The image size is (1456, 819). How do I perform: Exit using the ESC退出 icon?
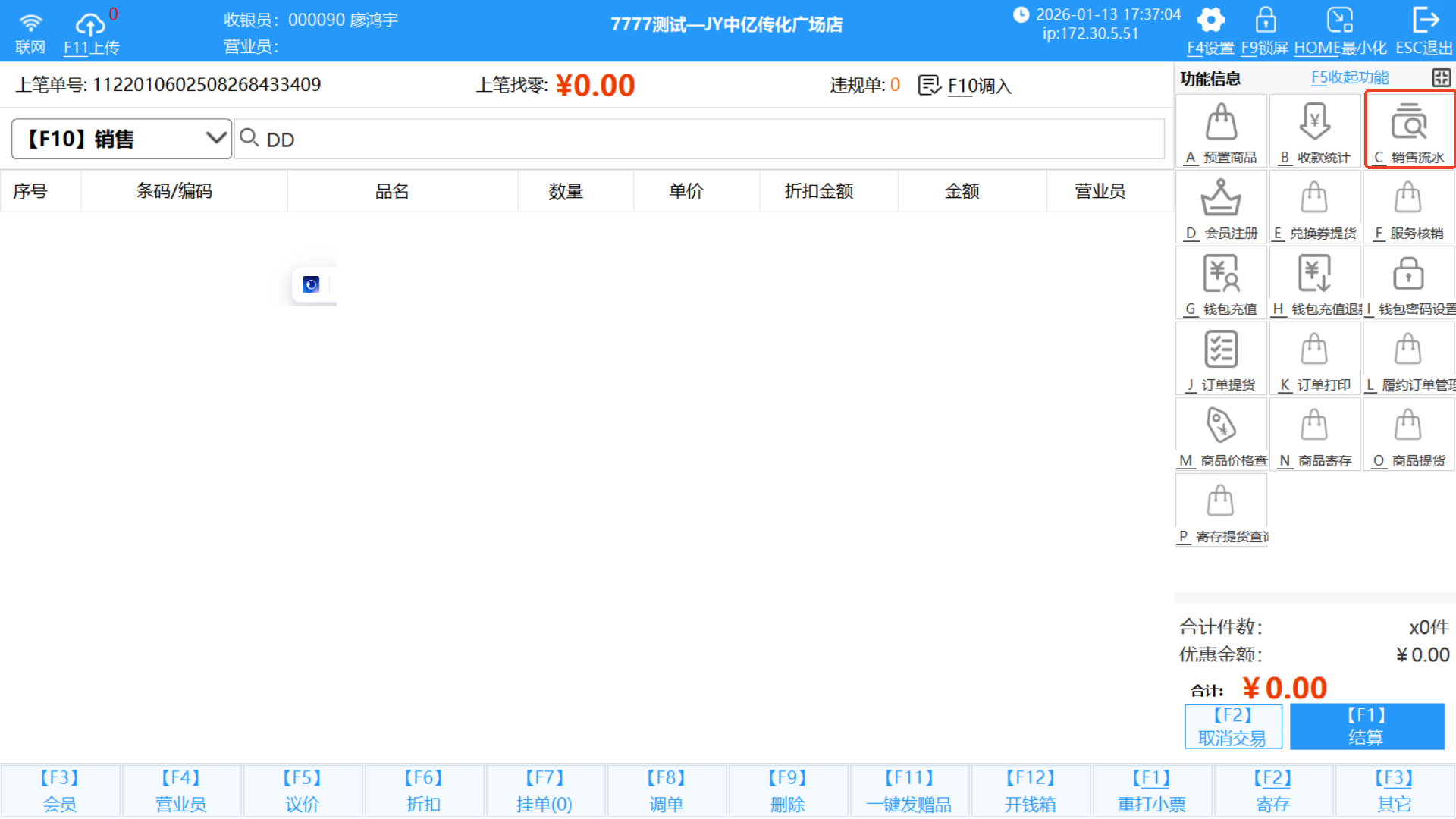click(1426, 20)
